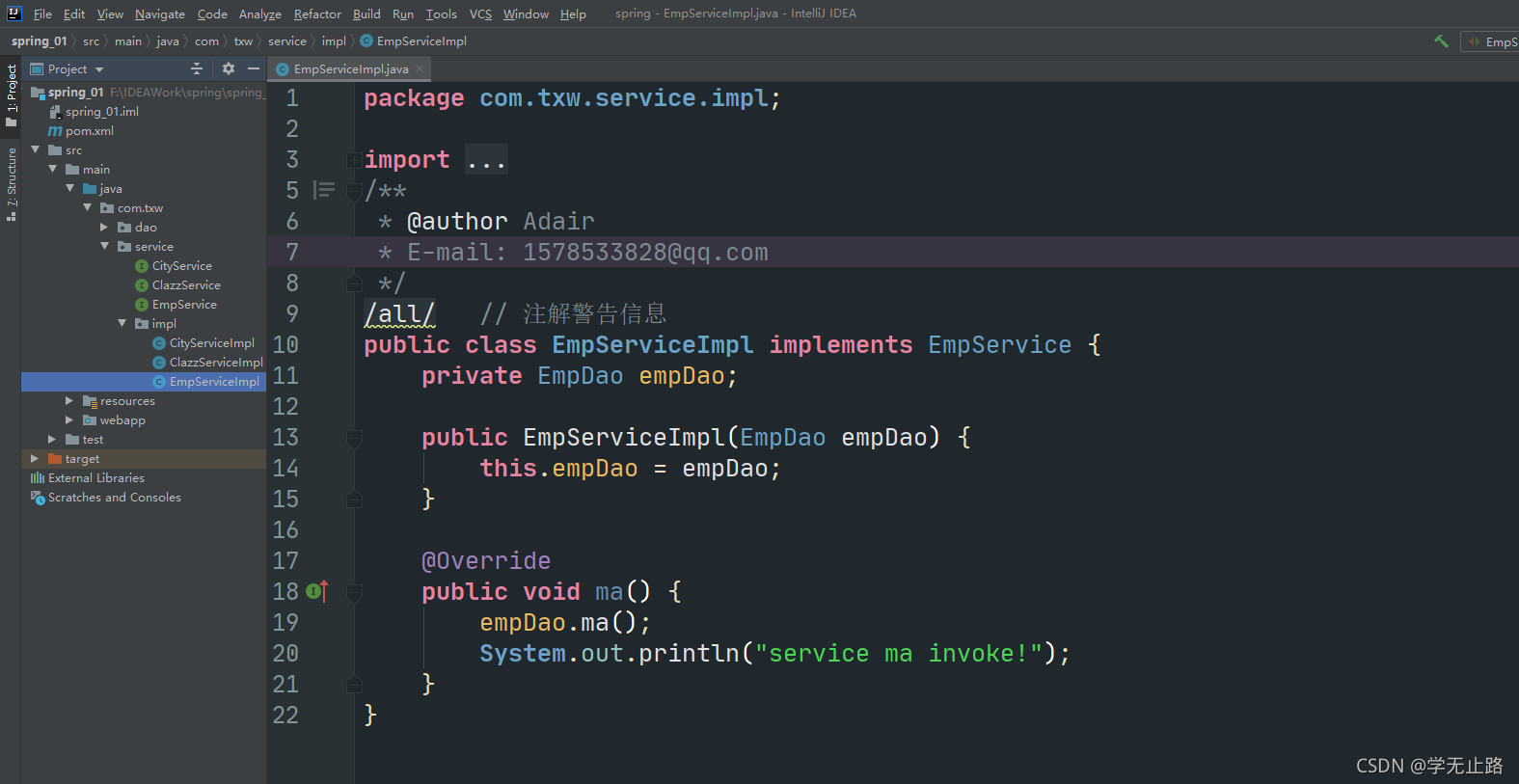Select EmpServiceImpl.java editor tab
Screen dimensions: 1519x784
(351, 68)
